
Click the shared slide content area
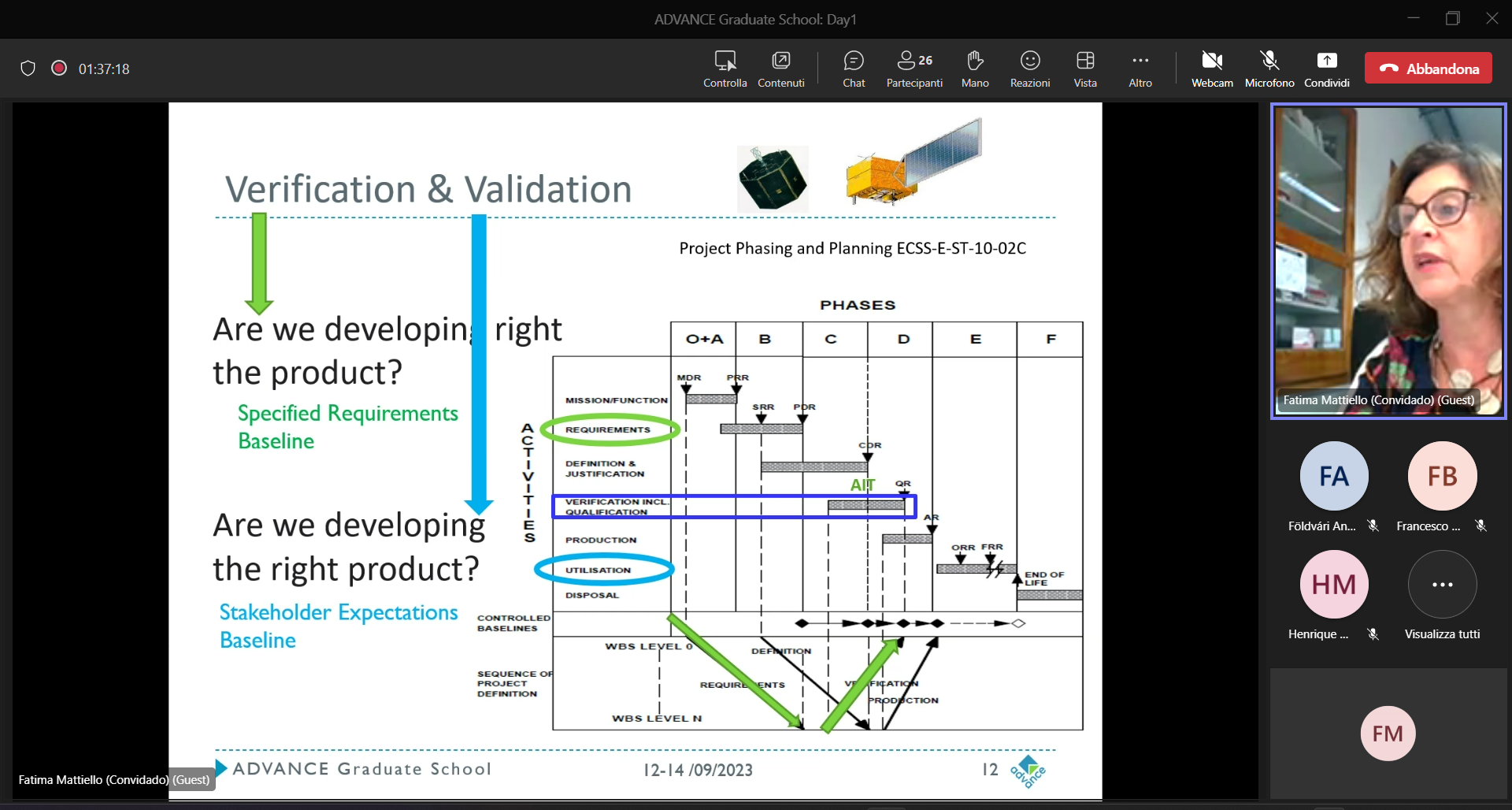coord(635,451)
